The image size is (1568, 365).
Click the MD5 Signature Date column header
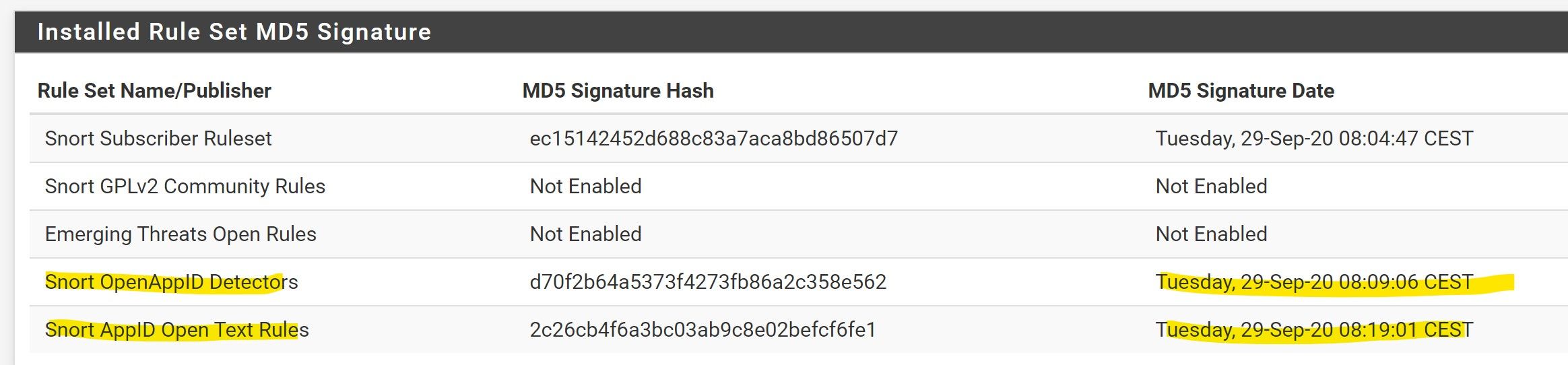pos(1241,90)
